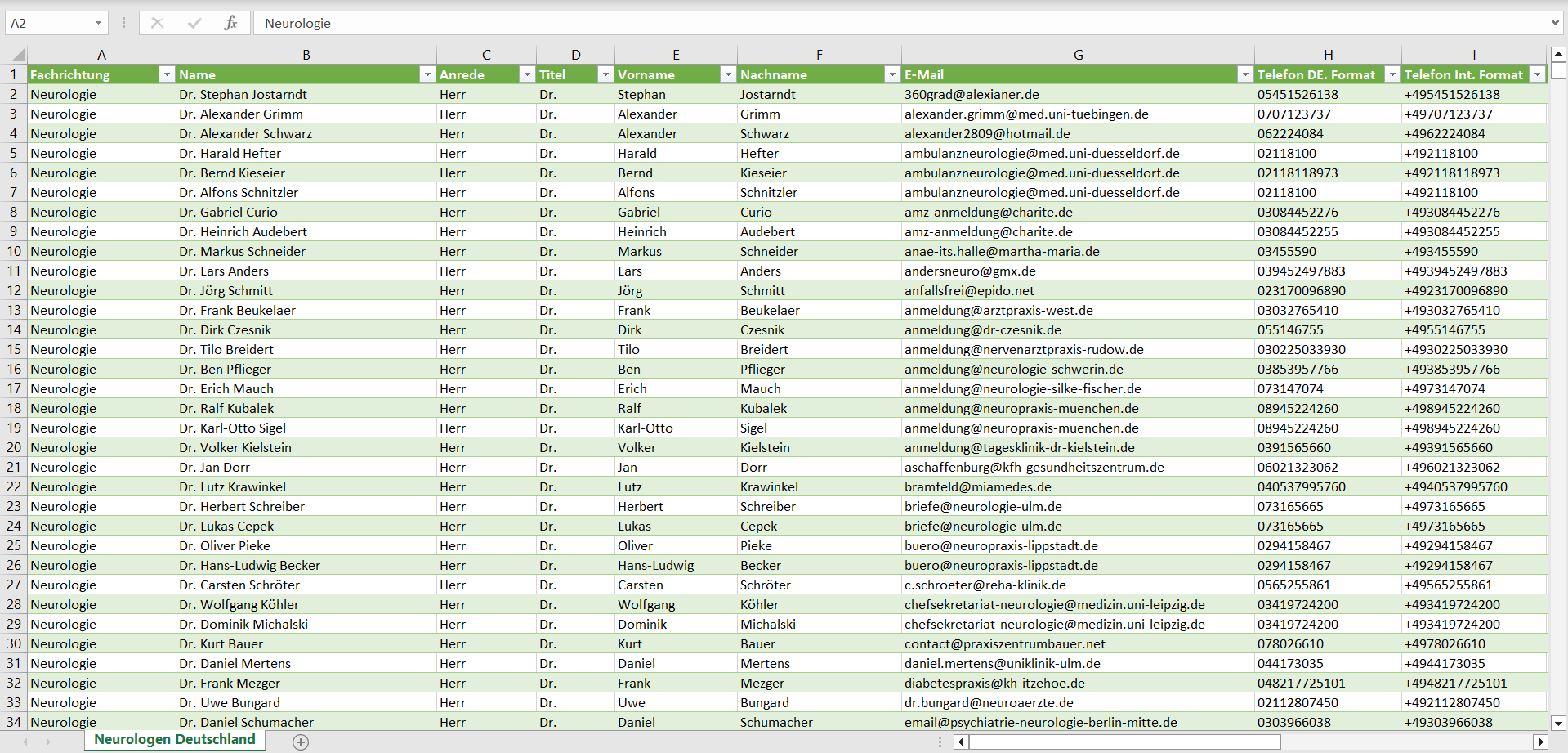The width and height of the screenshot is (1568, 753).
Task: Select row 34 header
Action: [x=14, y=722]
